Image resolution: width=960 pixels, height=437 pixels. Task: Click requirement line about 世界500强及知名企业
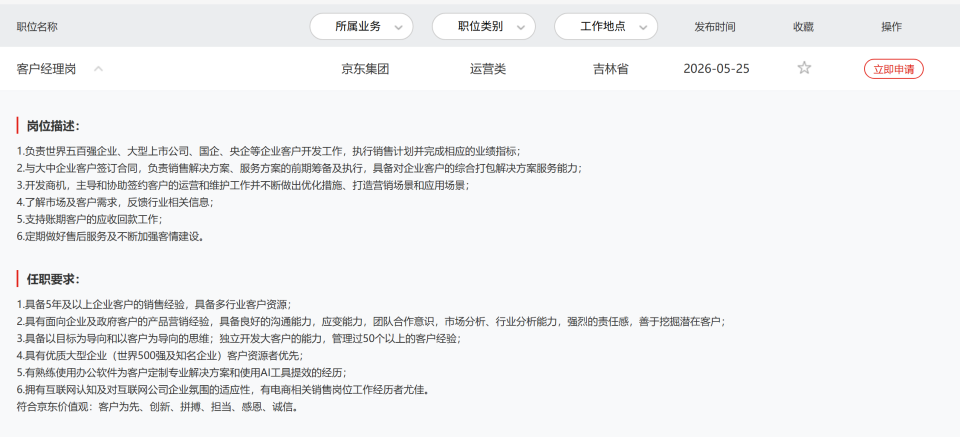click(159, 356)
